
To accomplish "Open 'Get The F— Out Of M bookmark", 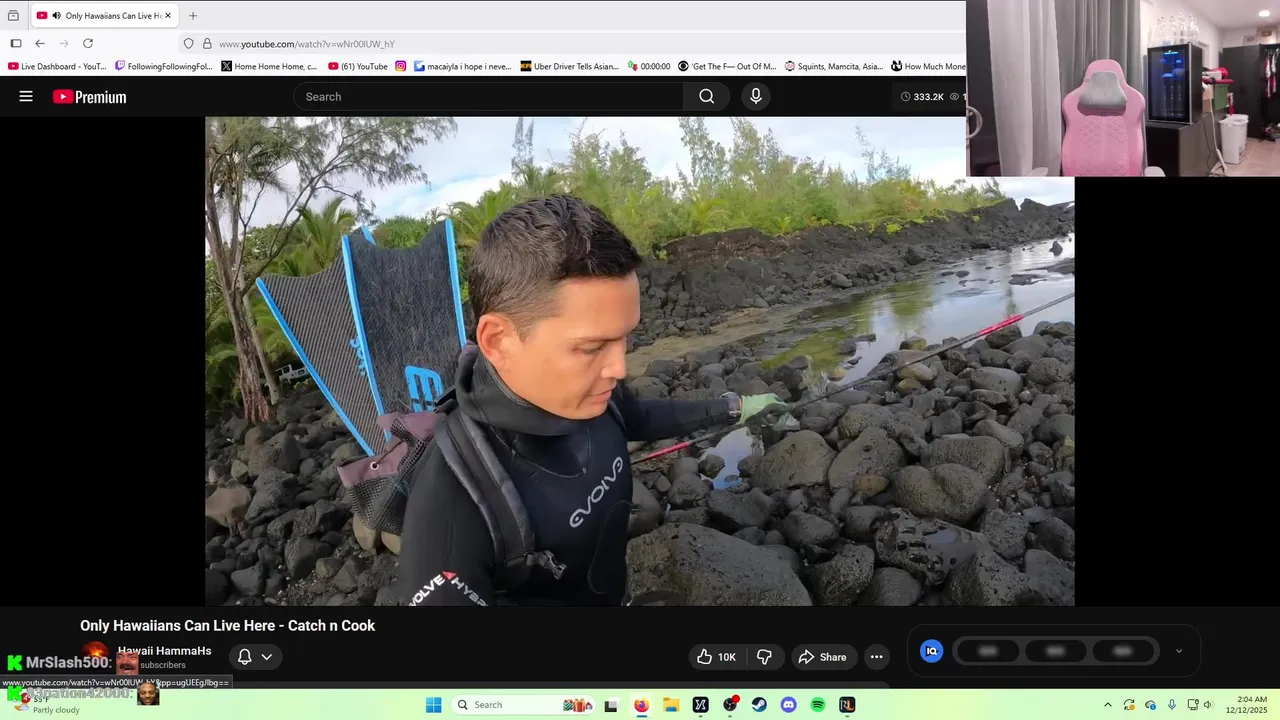I will click(727, 67).
